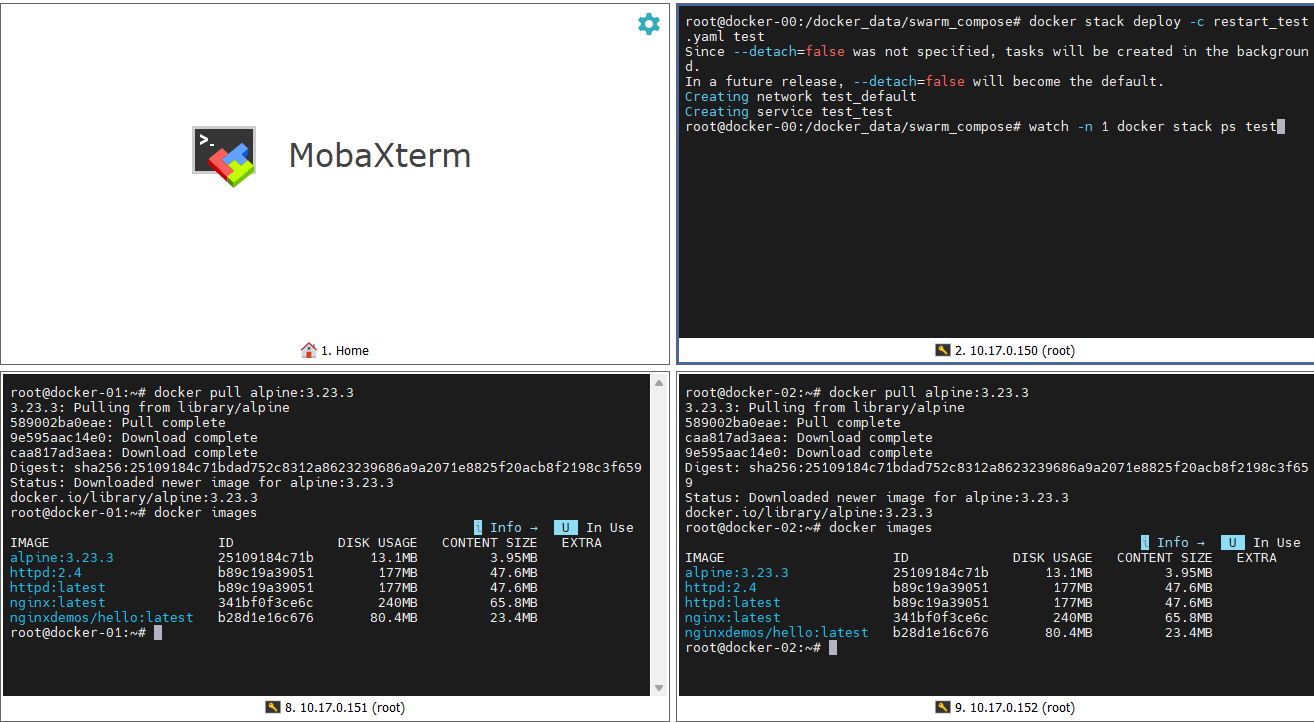Click 'Status: Downloaded newer image' line in docker-02
This screenshot has width=1314, height=722.
(877, 498)
